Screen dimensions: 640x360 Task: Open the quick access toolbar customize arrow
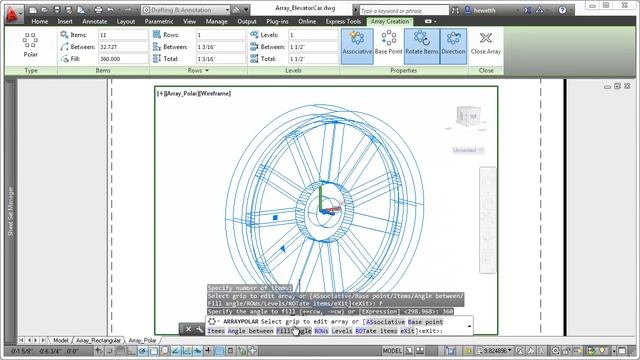click(x=247, y=10)
